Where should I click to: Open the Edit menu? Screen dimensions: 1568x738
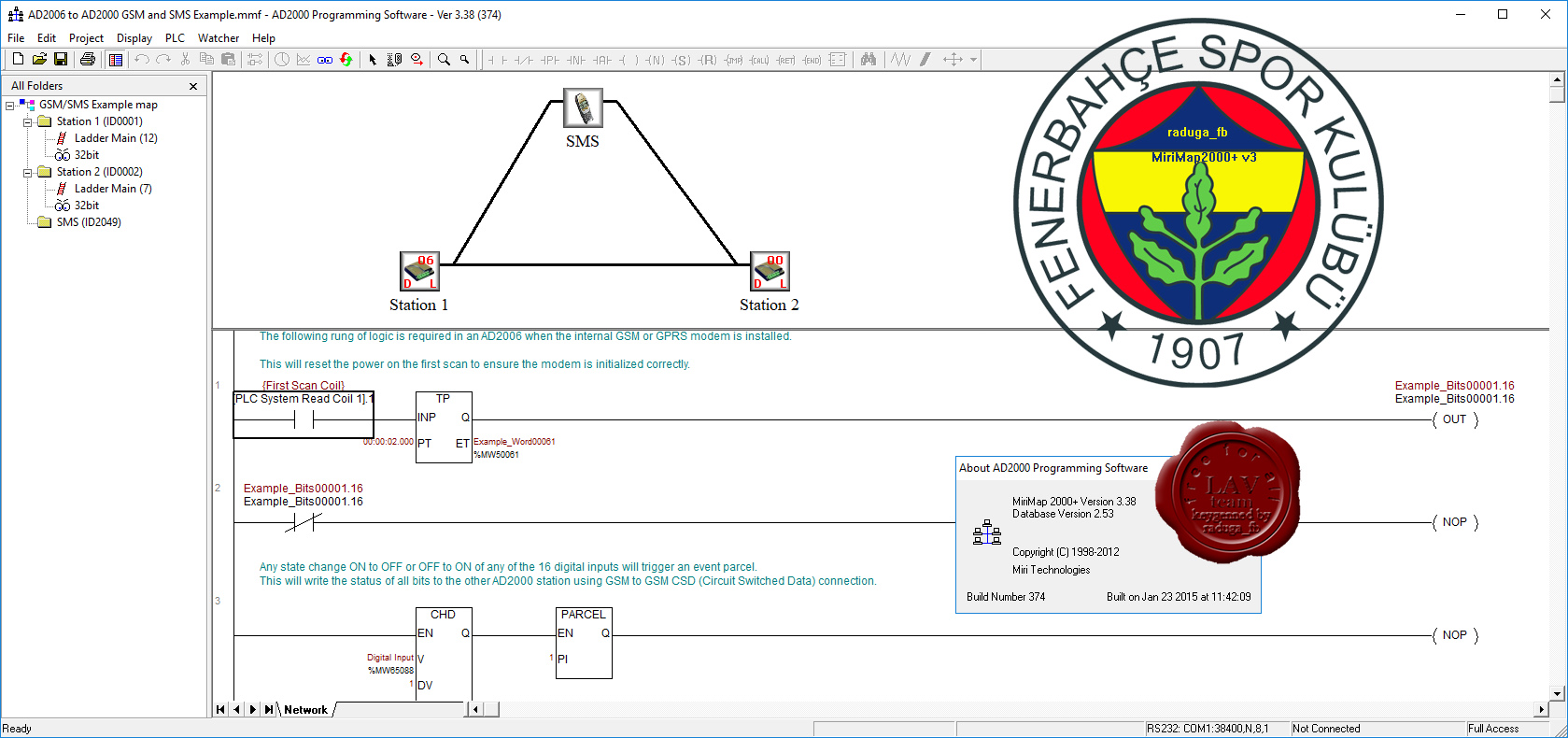point(47,38)
